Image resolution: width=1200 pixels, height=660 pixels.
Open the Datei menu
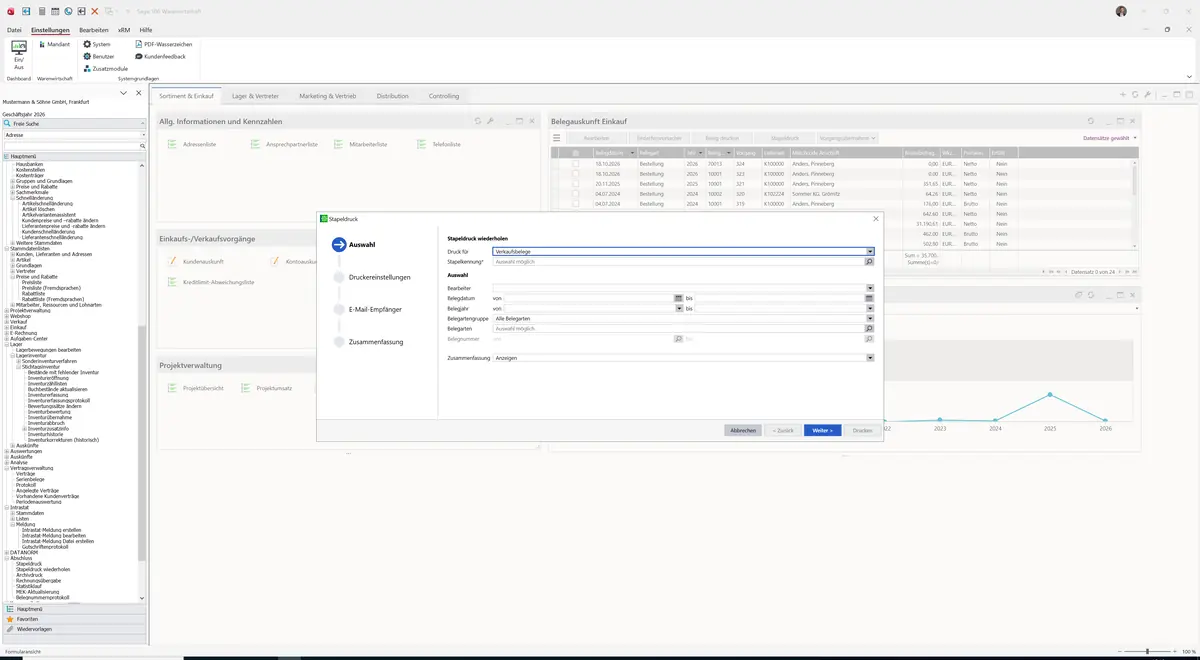[x=14, y=30]
